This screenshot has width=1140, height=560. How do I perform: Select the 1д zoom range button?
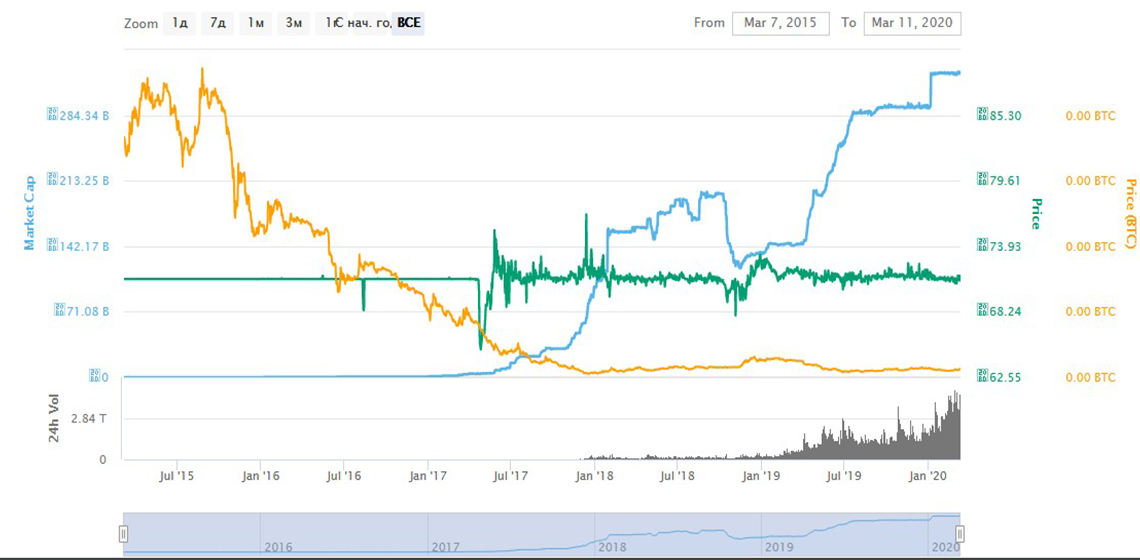180,23
